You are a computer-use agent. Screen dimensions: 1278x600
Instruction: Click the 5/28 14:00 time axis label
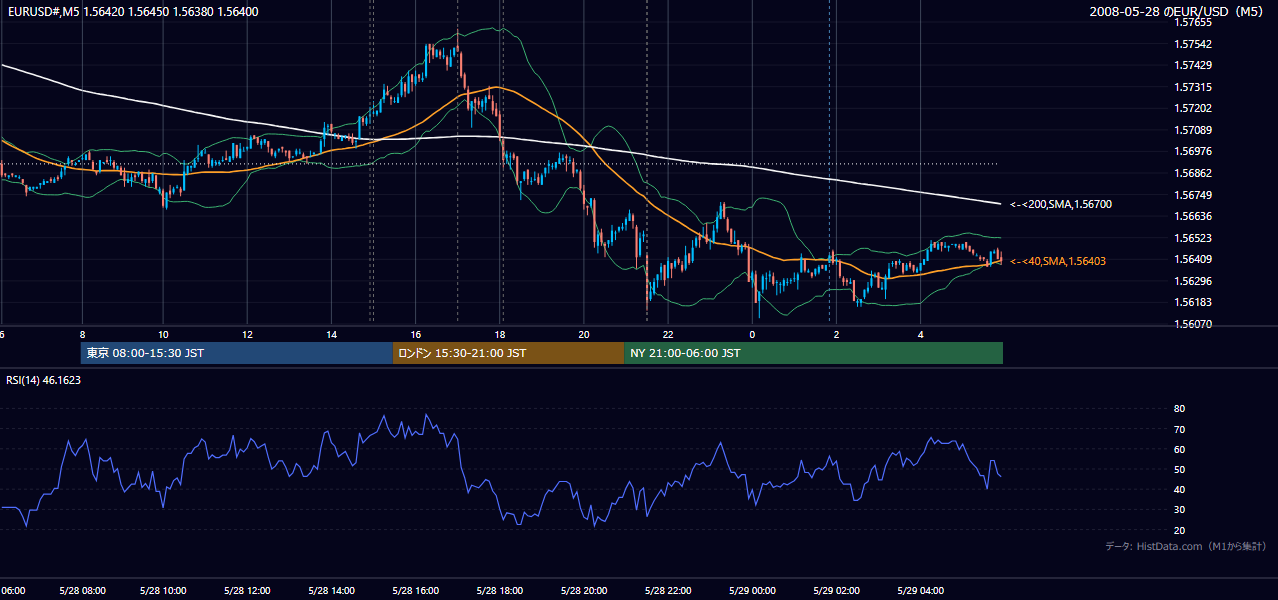[333, 591]
